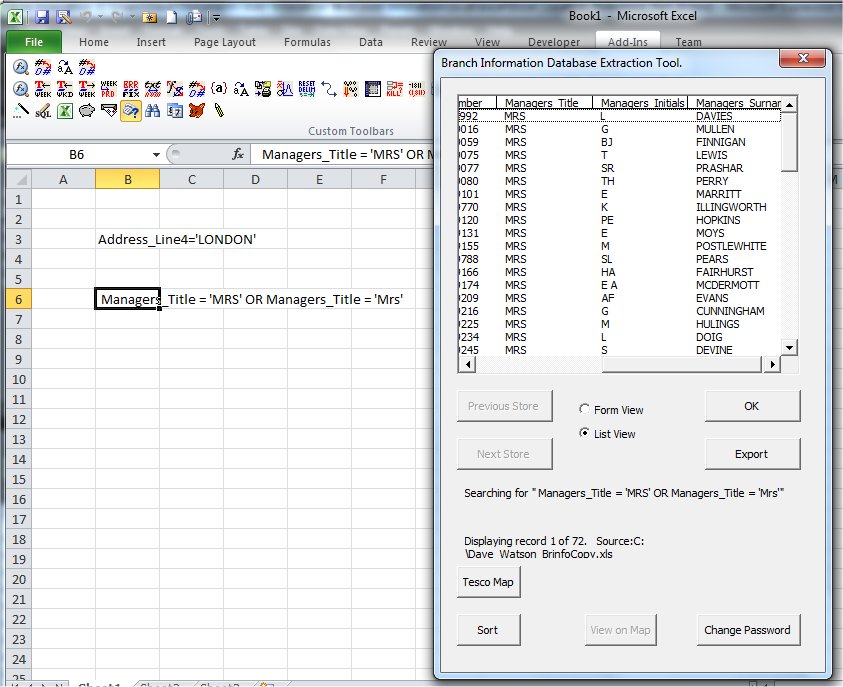Click the curly-brace {a} toolbar icon
This screenshot has height=687, width=843.
219,88
